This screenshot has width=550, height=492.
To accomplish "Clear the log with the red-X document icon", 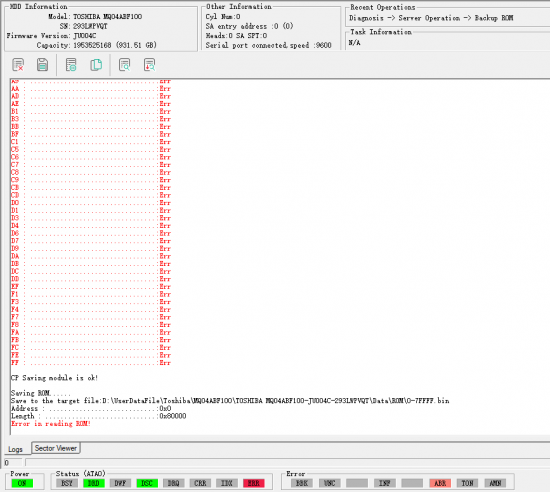I will click(x=18, y=65).
